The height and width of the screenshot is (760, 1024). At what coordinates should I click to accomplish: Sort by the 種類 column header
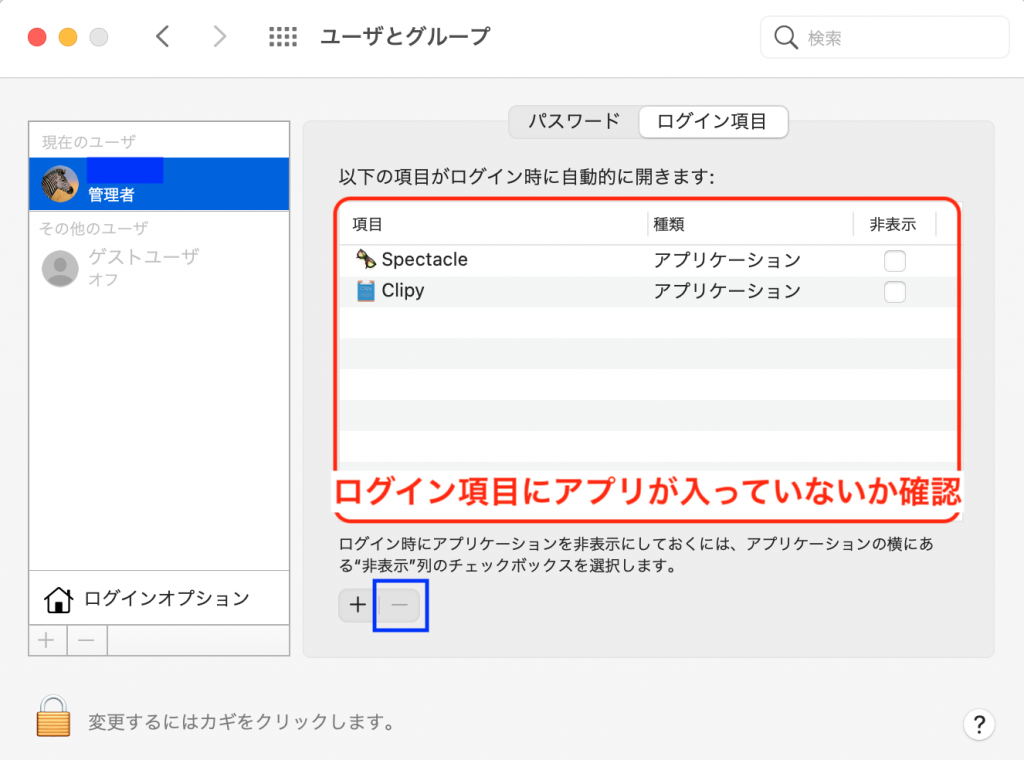click(669, 225)
